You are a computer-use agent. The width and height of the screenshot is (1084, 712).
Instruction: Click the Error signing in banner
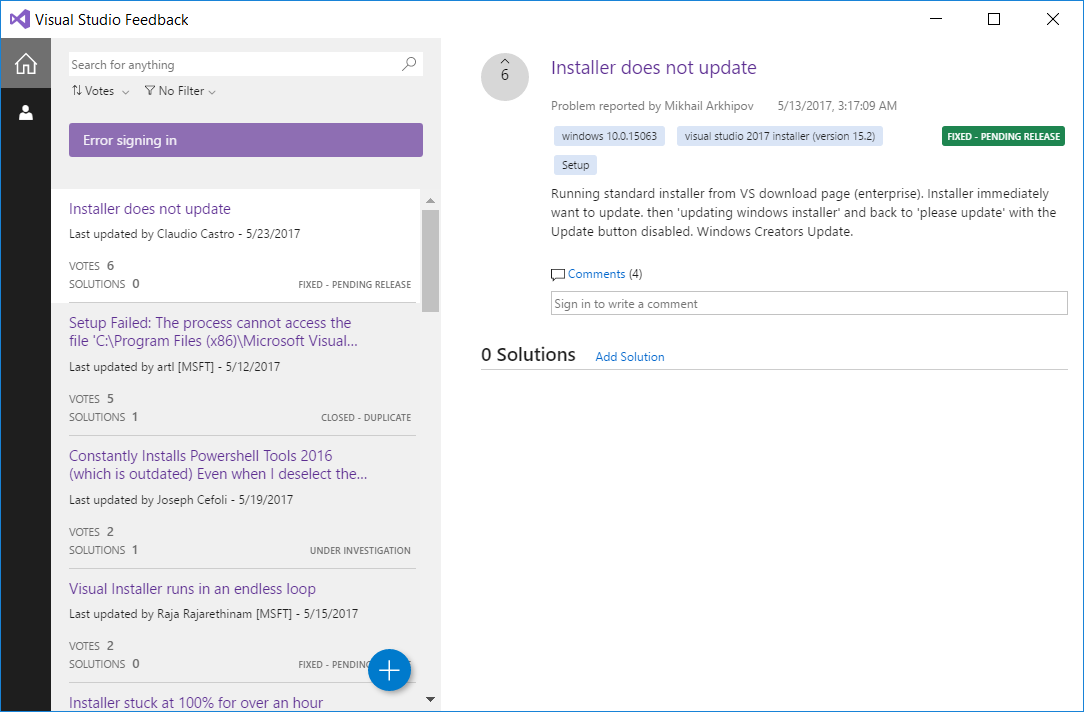[x=245, y=140]
